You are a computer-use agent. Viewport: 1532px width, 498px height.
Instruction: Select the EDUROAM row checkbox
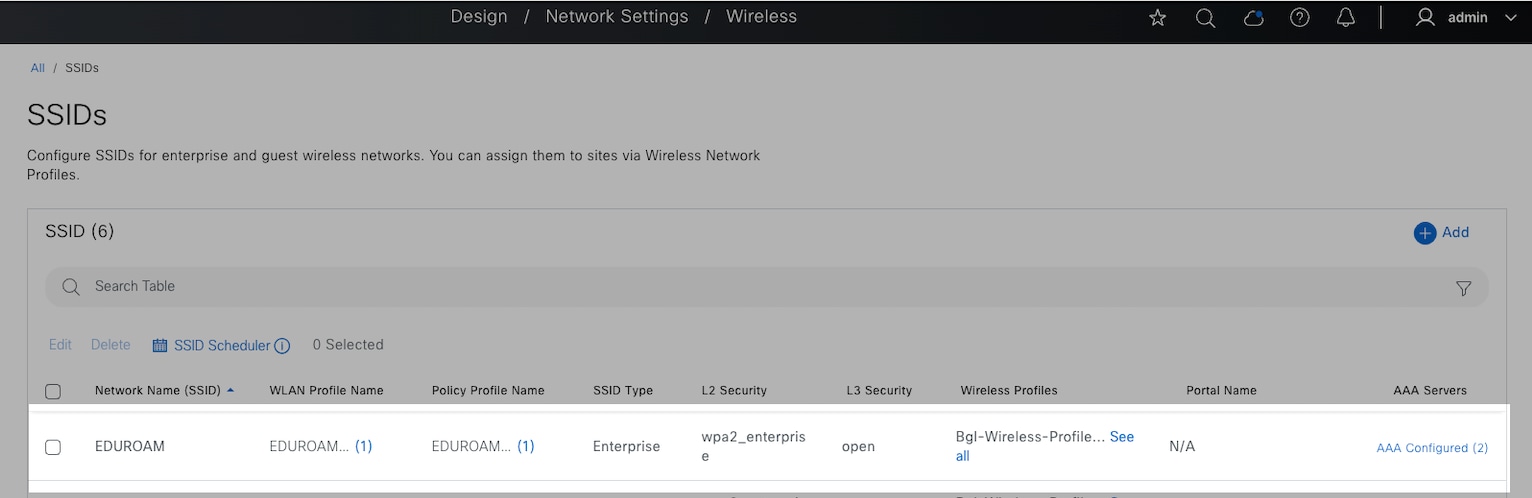(53, 447)
